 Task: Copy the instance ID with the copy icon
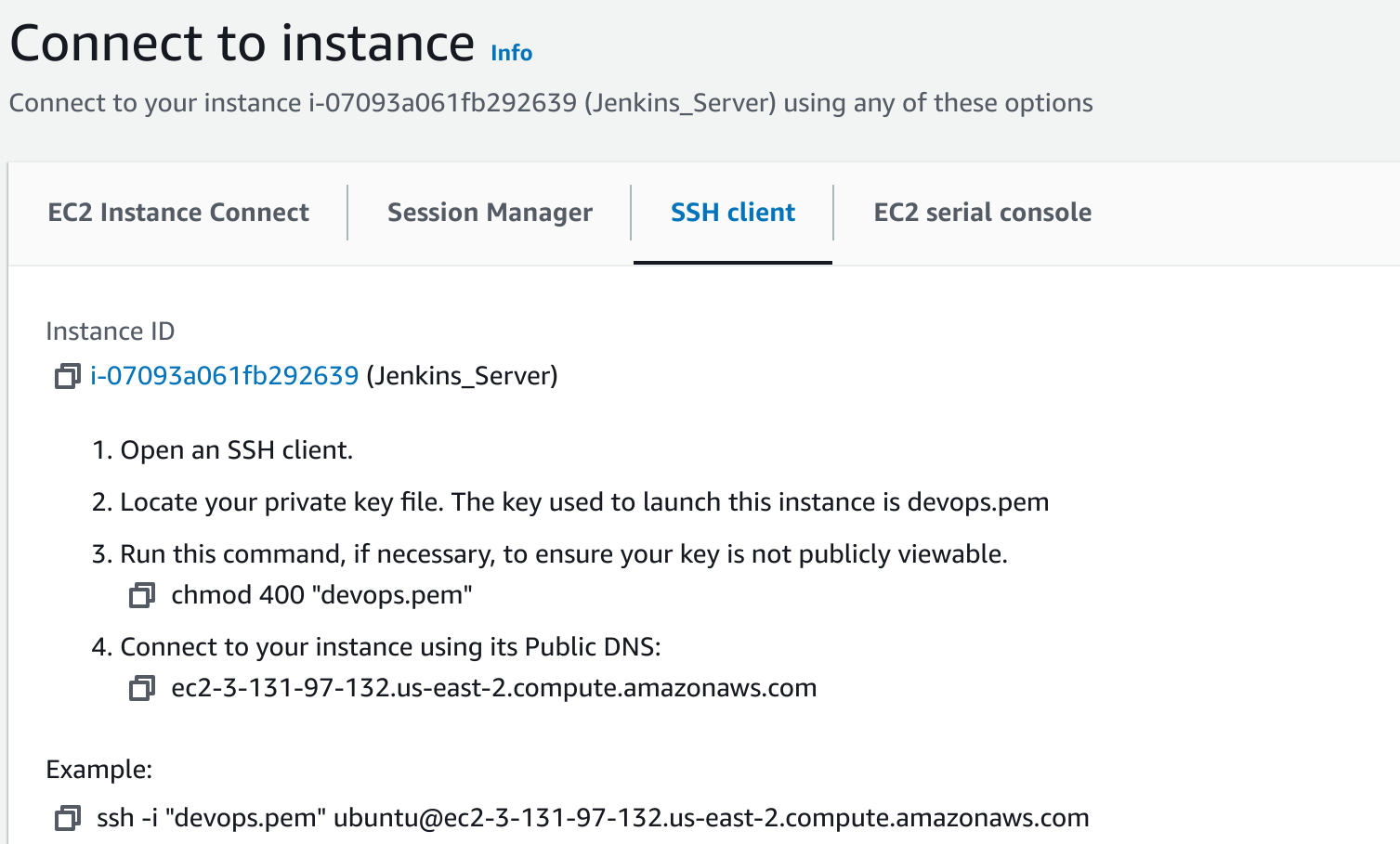67,376
